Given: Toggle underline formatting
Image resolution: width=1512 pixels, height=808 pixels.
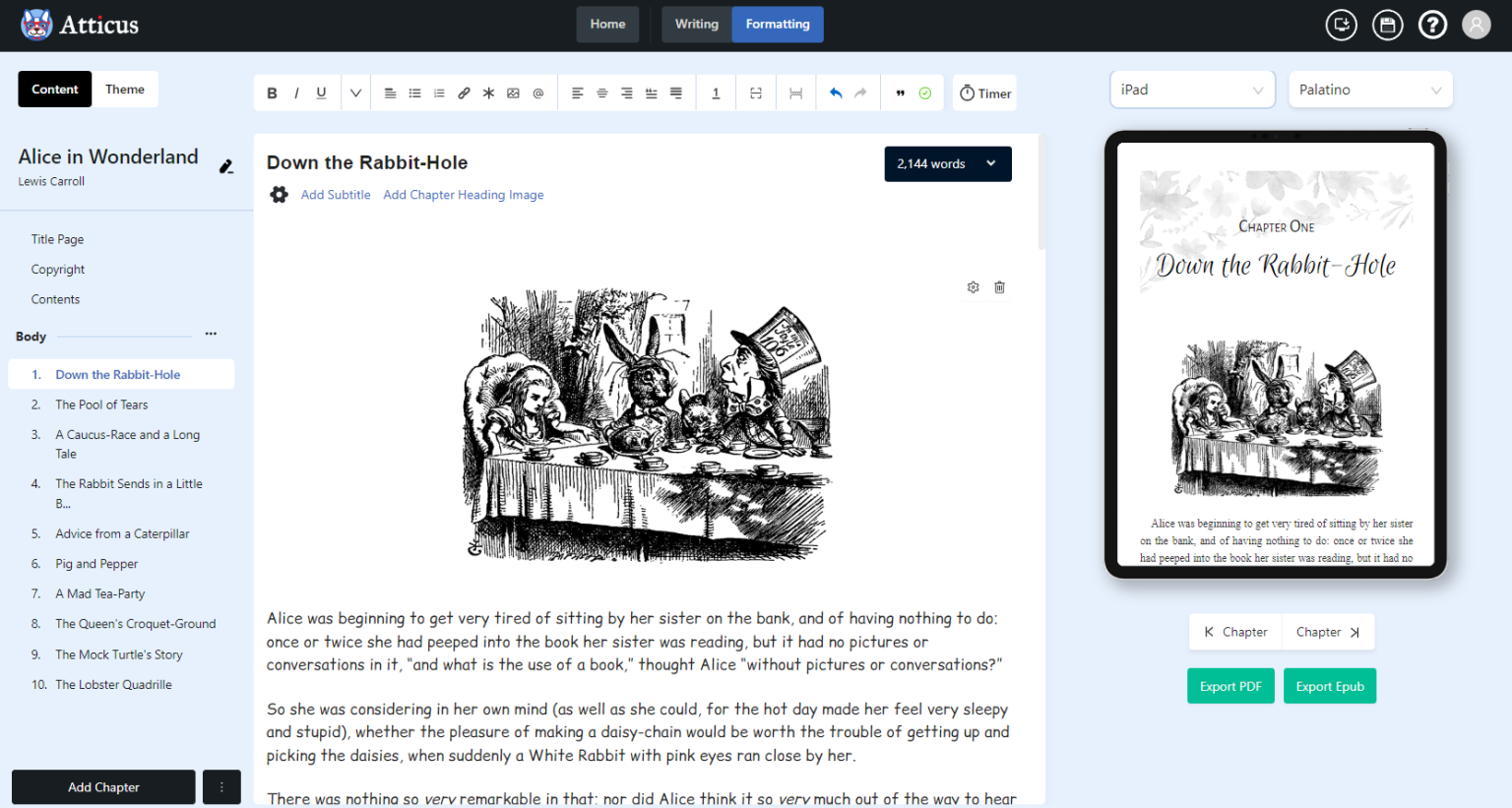Looking at the screenshot, I should [x=321, y=93].
